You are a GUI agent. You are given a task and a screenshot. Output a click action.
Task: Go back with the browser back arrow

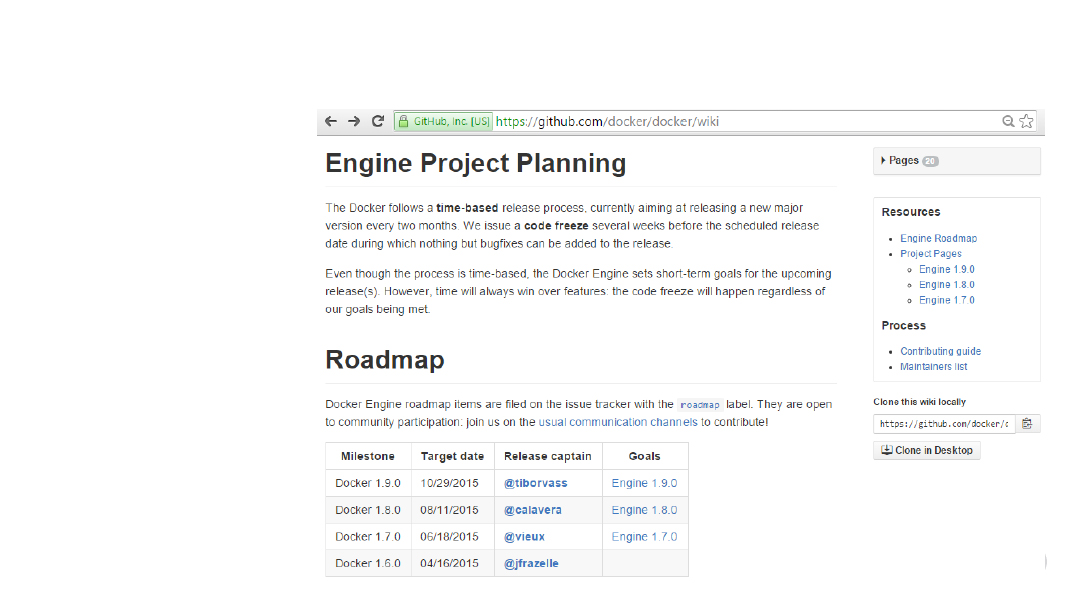coord(331,121)
